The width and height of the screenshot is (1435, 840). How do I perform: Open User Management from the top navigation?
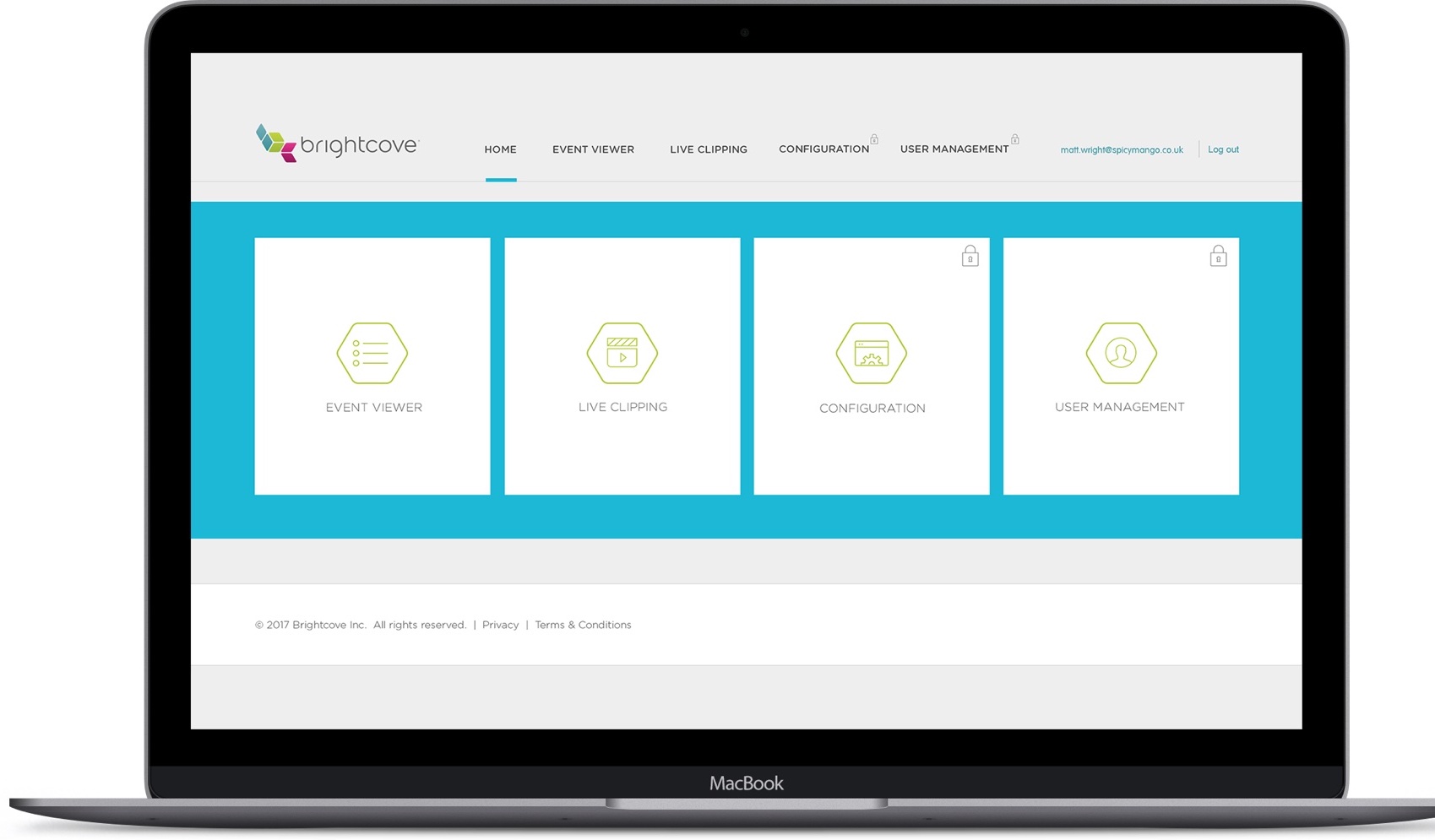coord(954,149)
